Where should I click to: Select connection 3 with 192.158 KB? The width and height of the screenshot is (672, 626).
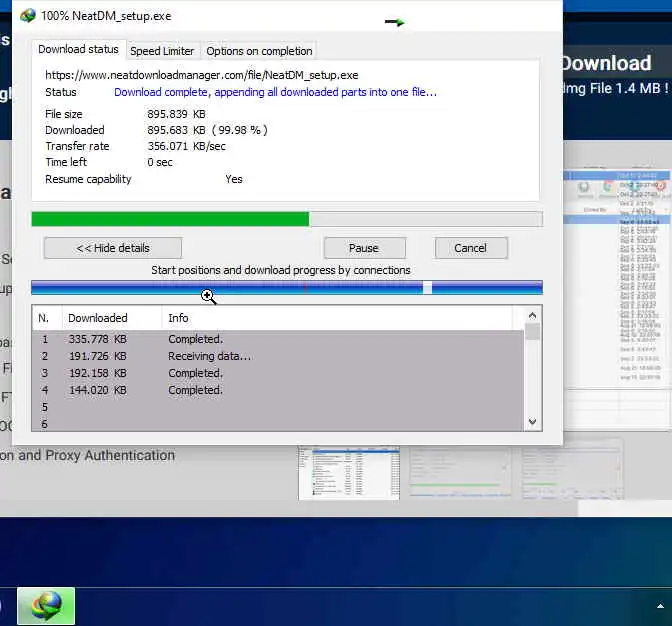tap(278, 373)
